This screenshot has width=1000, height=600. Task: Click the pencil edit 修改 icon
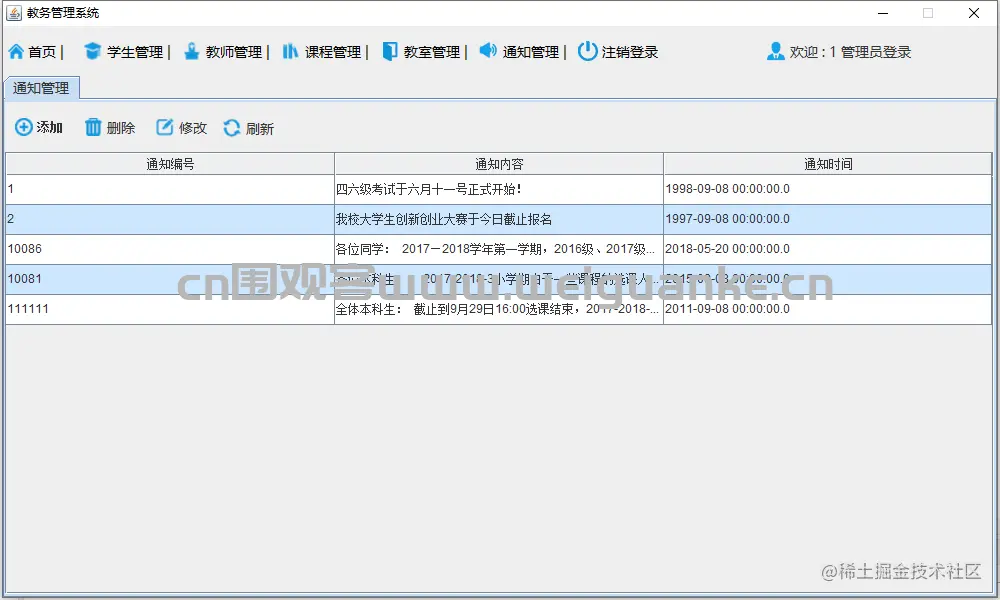point(165,128)
